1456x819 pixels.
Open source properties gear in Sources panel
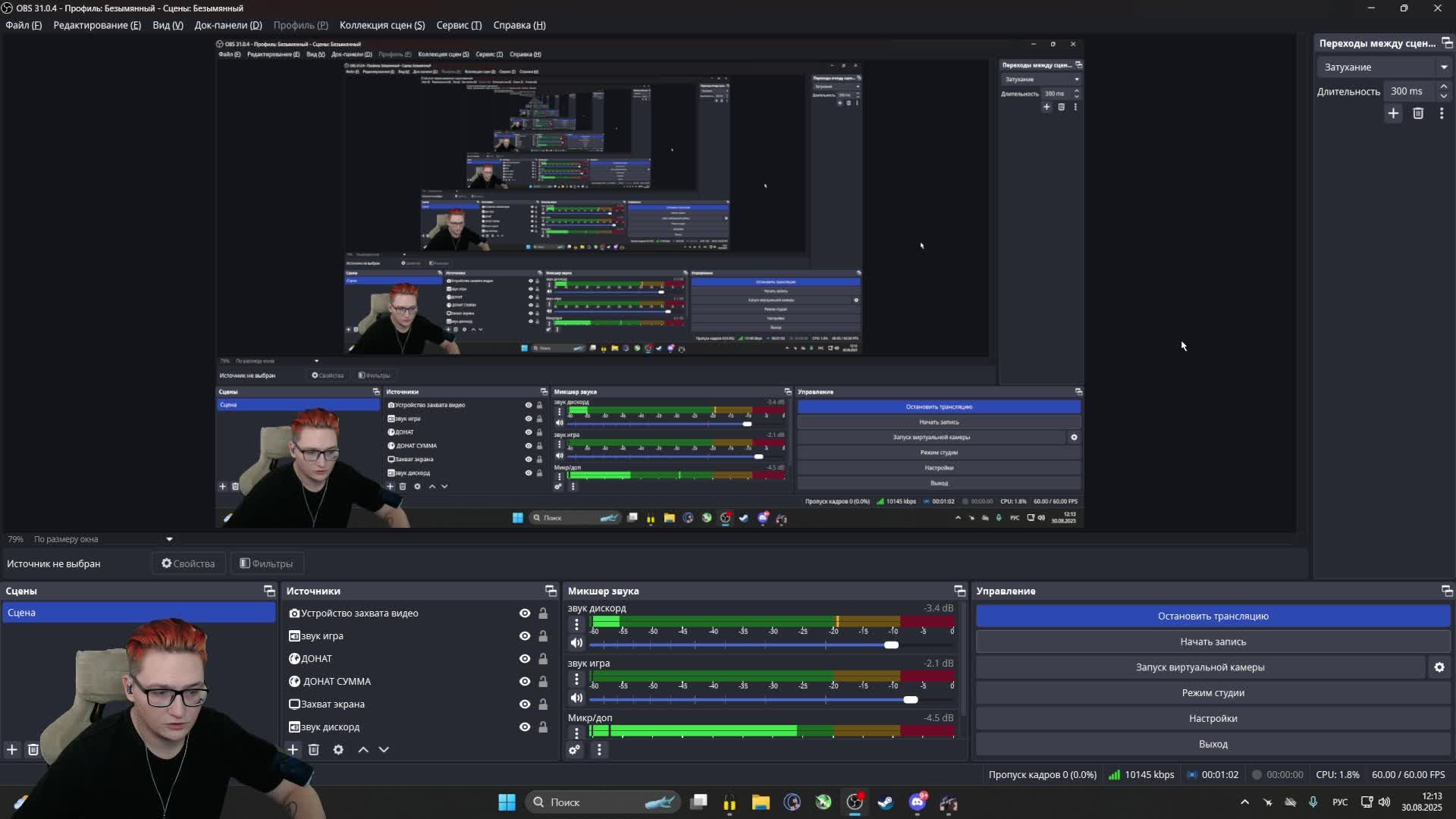pos(338,749)
